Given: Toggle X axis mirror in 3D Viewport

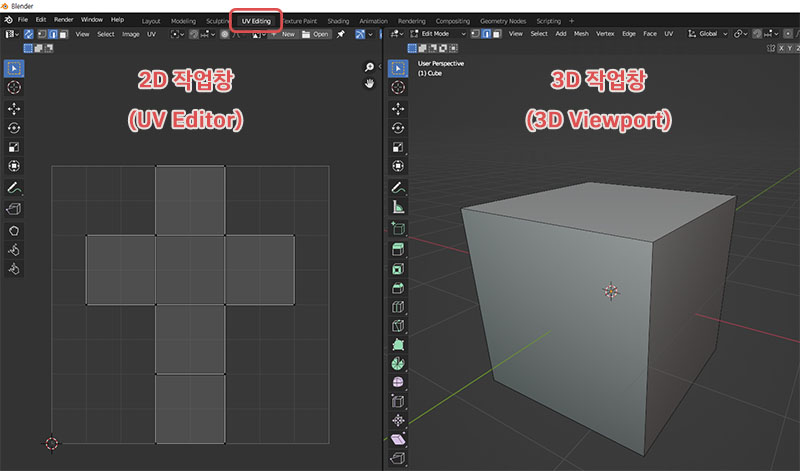Looking at the screenshot, I should click(781, 48).
